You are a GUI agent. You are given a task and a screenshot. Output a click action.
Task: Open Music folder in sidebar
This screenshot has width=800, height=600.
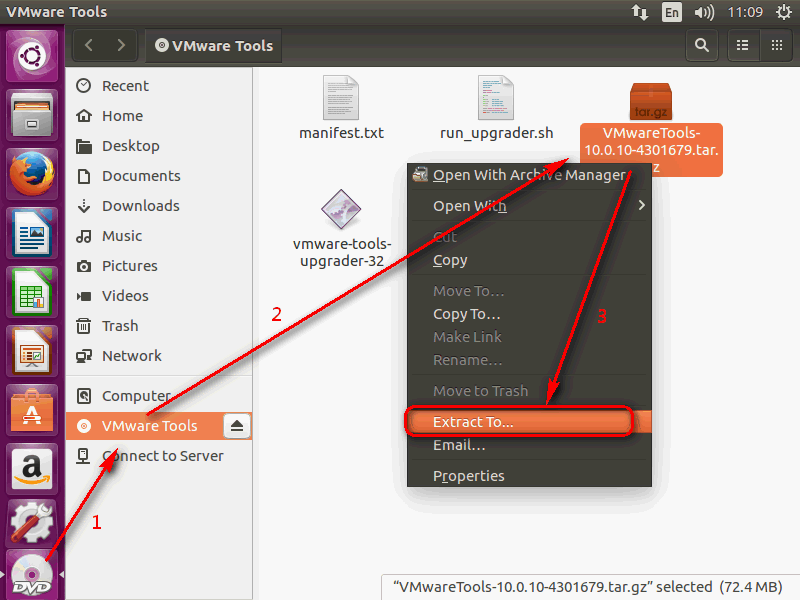coord(159,236)
